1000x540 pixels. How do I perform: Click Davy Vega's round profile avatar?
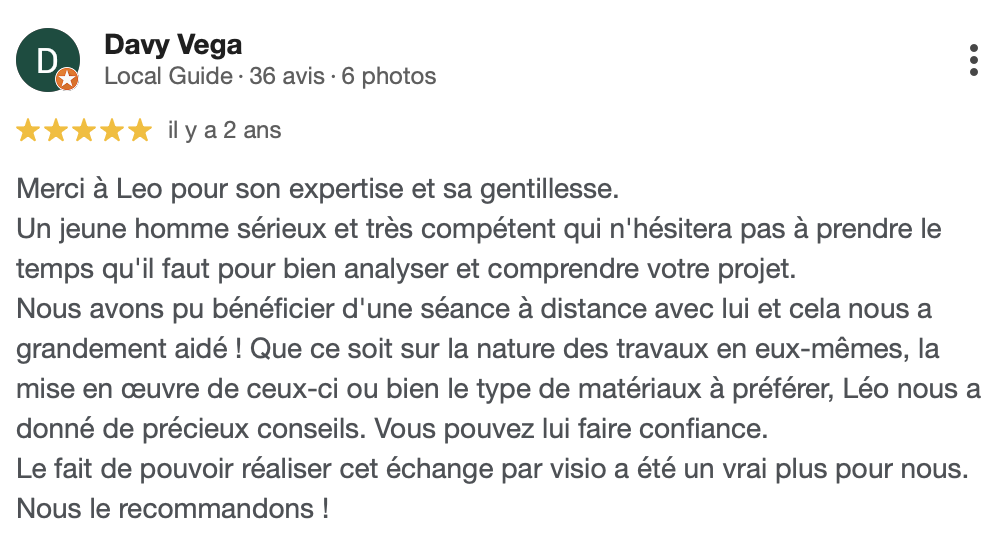click(x=47, y=61)
